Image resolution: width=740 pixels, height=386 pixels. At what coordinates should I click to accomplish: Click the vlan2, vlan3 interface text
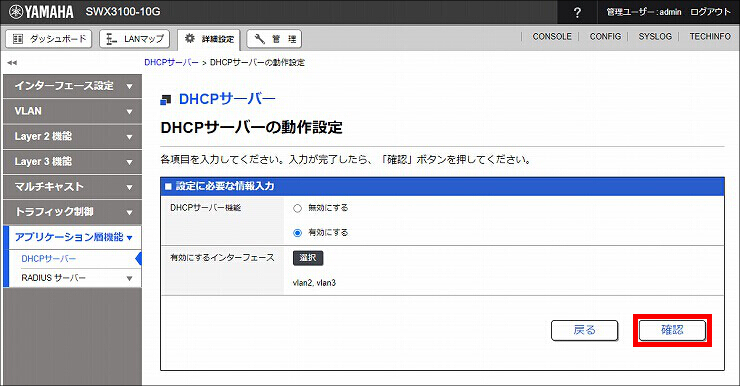[314, 283]
